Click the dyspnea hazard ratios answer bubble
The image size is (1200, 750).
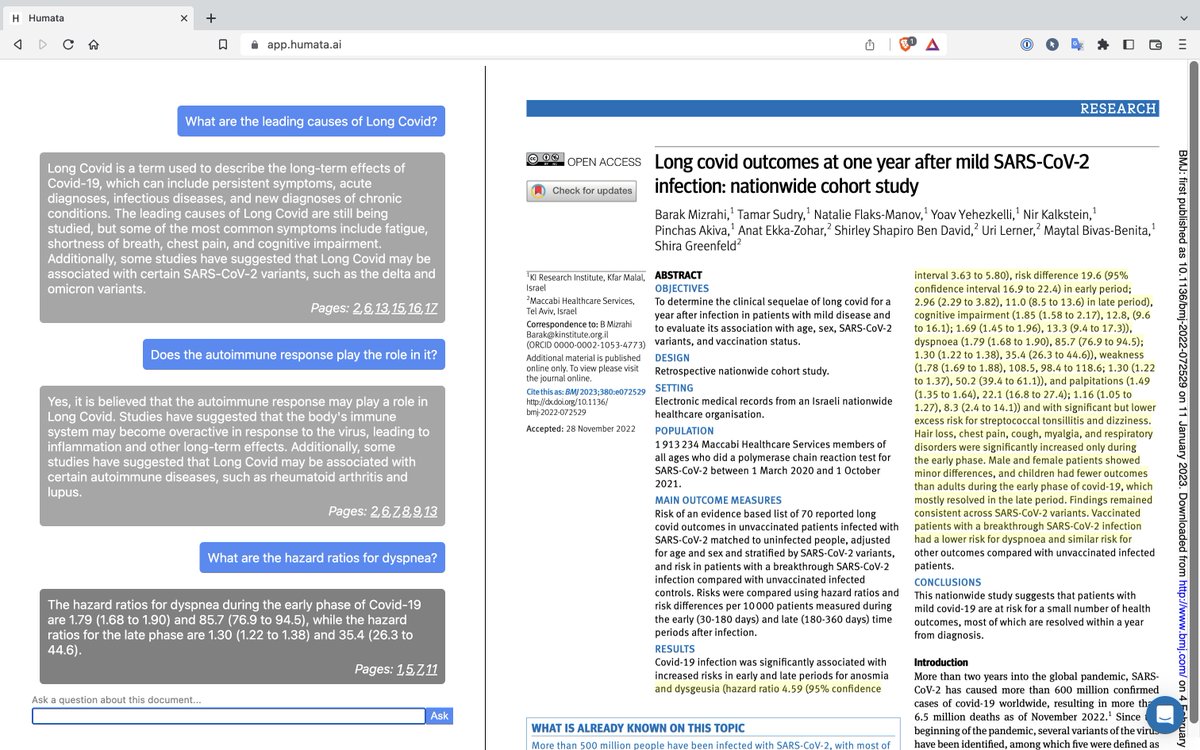[242, 635]
